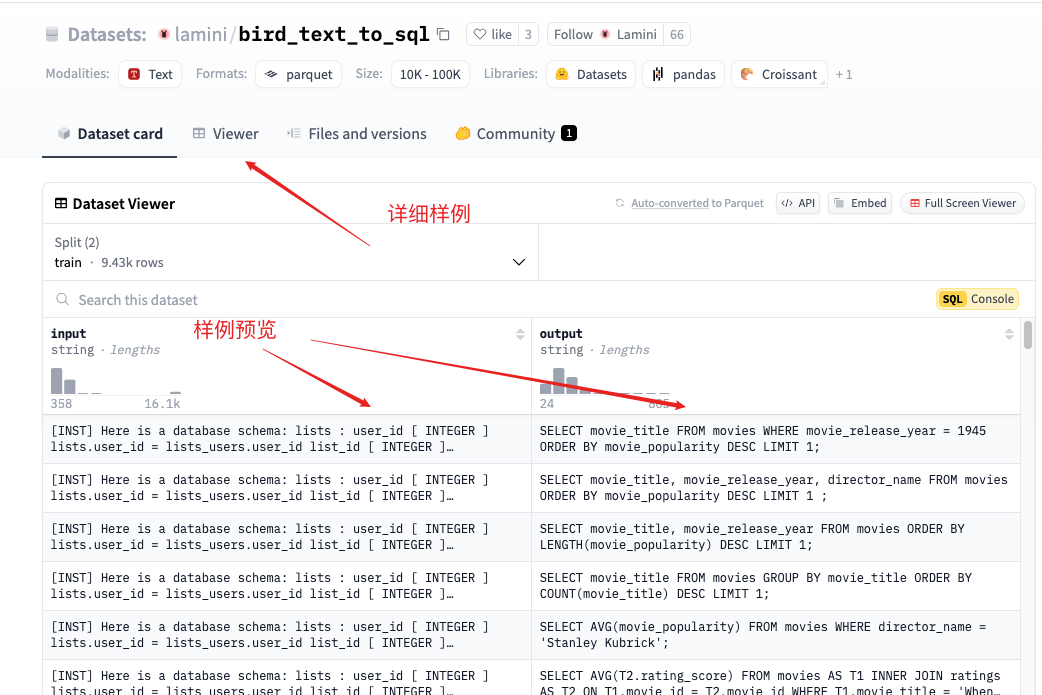Click the Embed button
Viewport: 1042px width, 695px height.
(859, 203)
